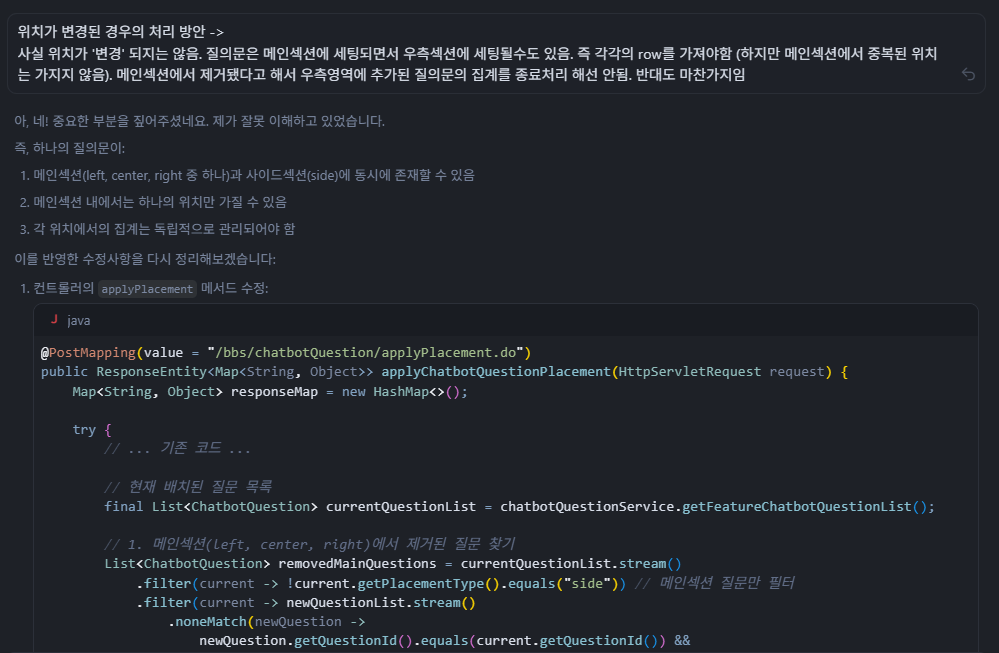Click the "// 현재 배치된 질문 목록" comment
This screenshot has height=653, width=999.
tap(188, 487)
